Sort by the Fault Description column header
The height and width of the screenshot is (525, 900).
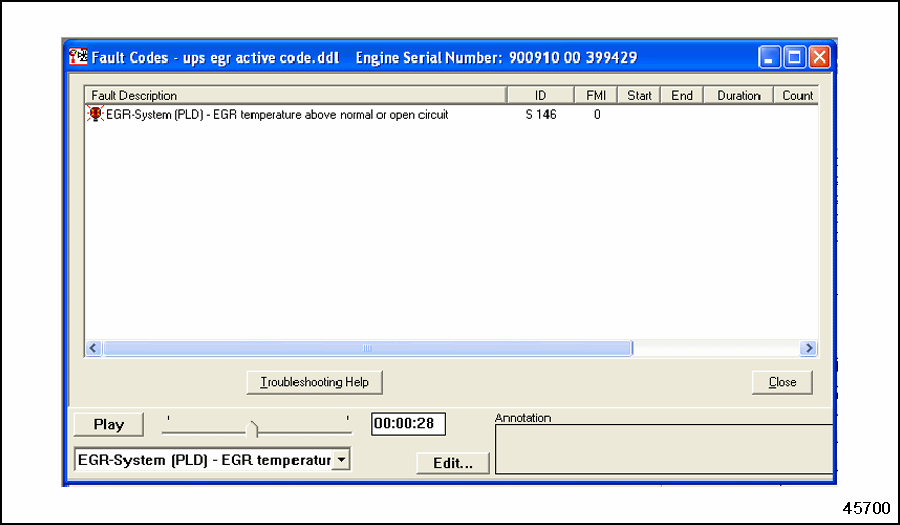point(295,96)
